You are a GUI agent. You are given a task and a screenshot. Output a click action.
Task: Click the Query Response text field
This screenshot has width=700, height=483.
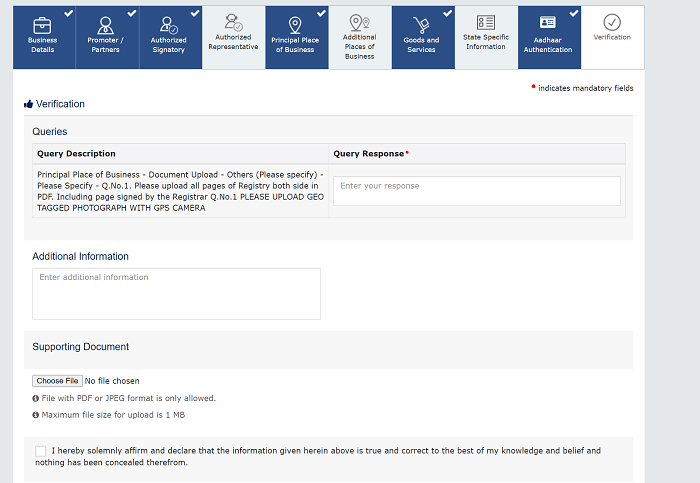point(476,191)
